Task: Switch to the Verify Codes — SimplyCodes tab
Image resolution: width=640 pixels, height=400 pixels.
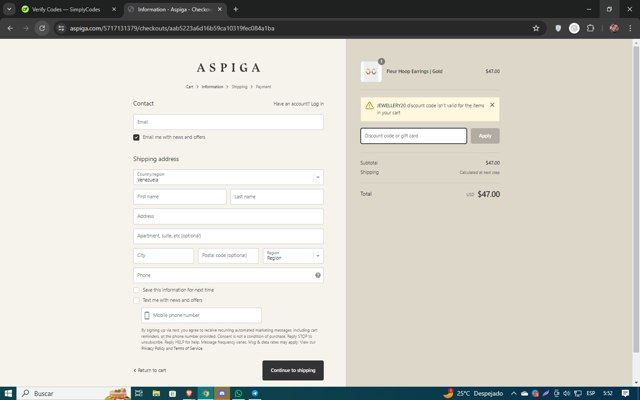Action: point(65,9)
